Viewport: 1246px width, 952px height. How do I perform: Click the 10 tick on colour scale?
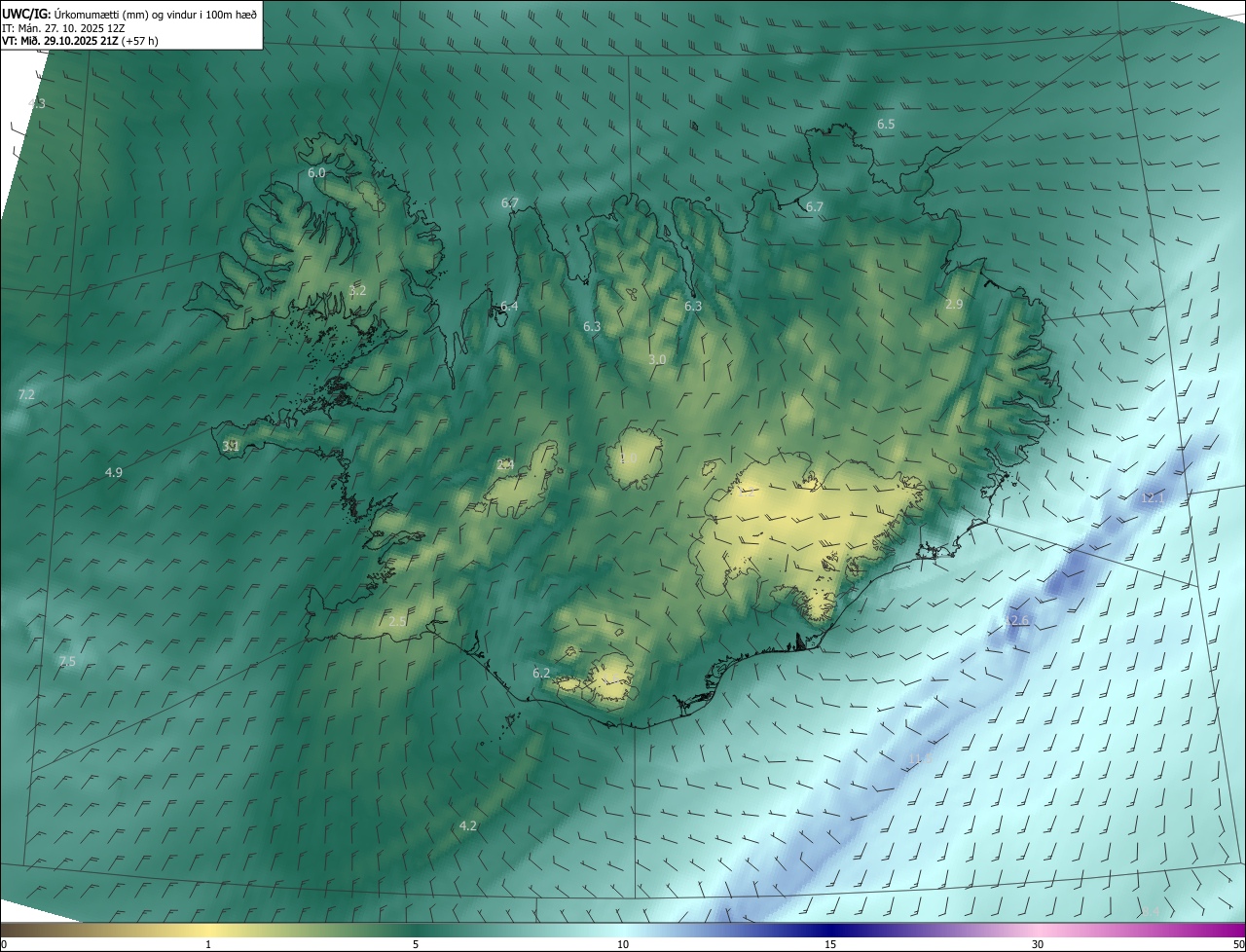pos(623,944)
